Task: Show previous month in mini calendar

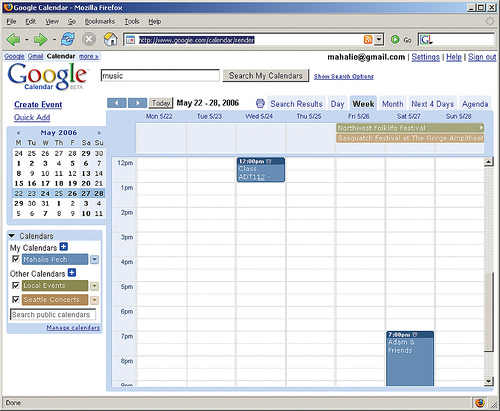Action: [x=18, y=133]
